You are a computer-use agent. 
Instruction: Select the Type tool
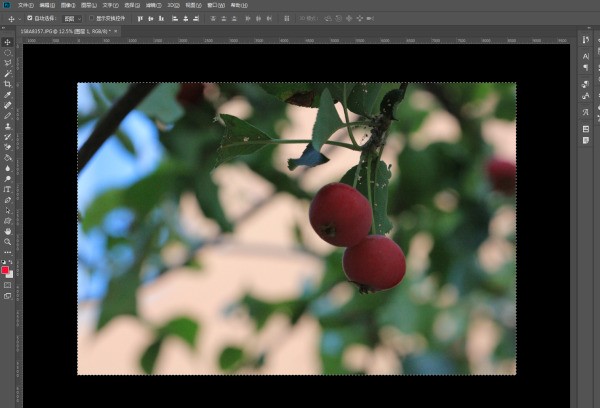8,189
